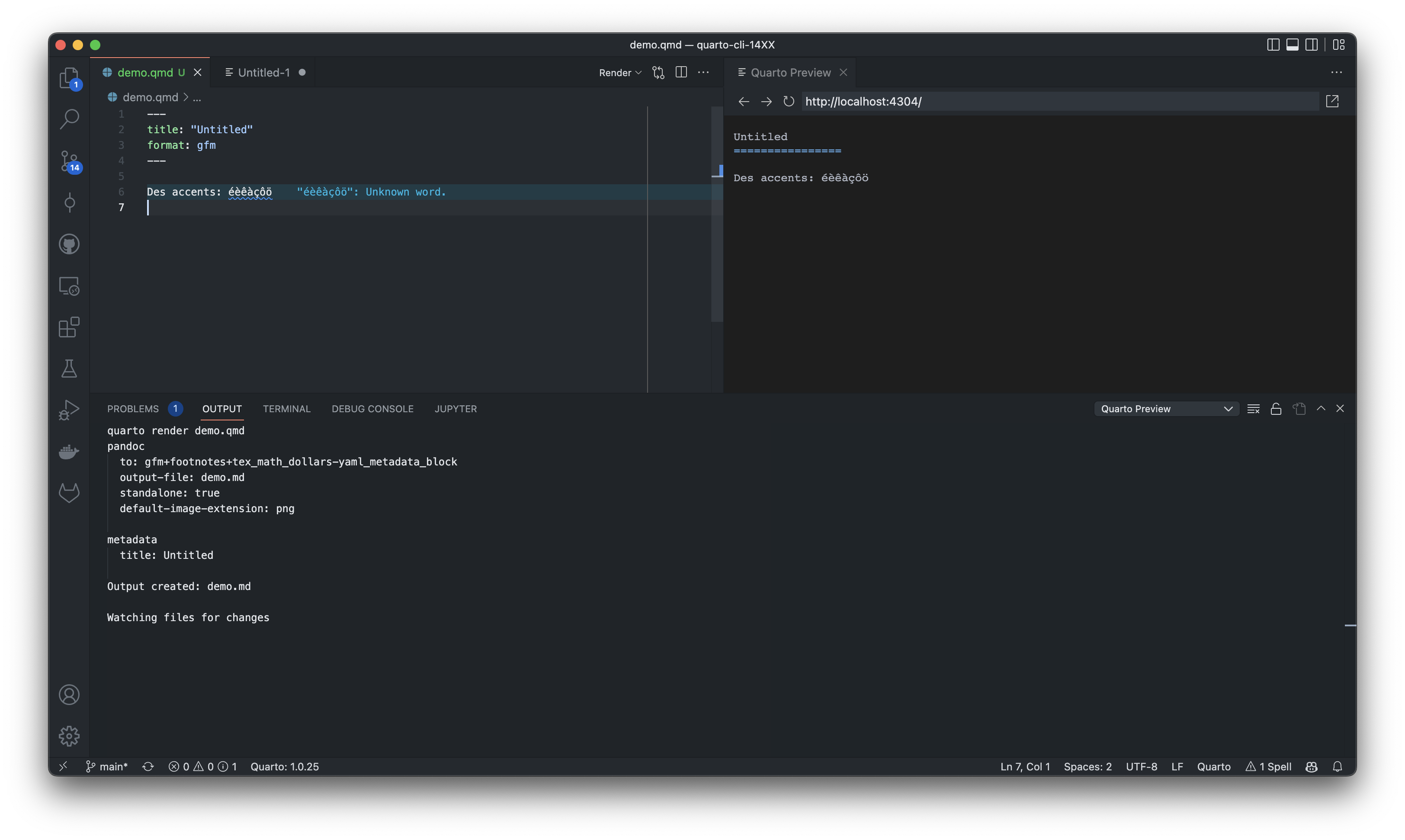Screen dimensions: 1405x840
Task: Toggle Auto Scrolling lock in output panel
Action: click(x=1276, y=408)
